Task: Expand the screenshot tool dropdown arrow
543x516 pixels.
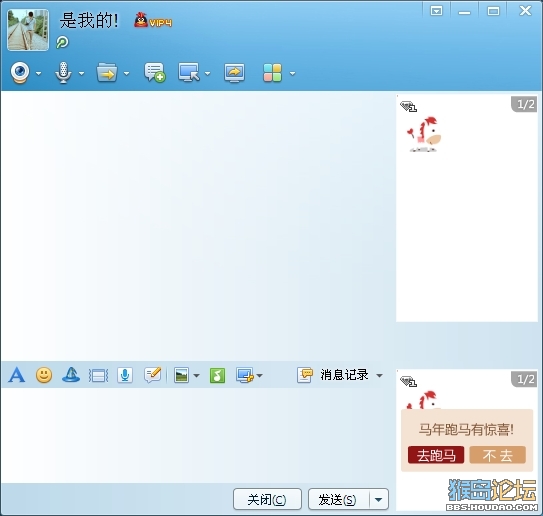Action: point(259,375)
